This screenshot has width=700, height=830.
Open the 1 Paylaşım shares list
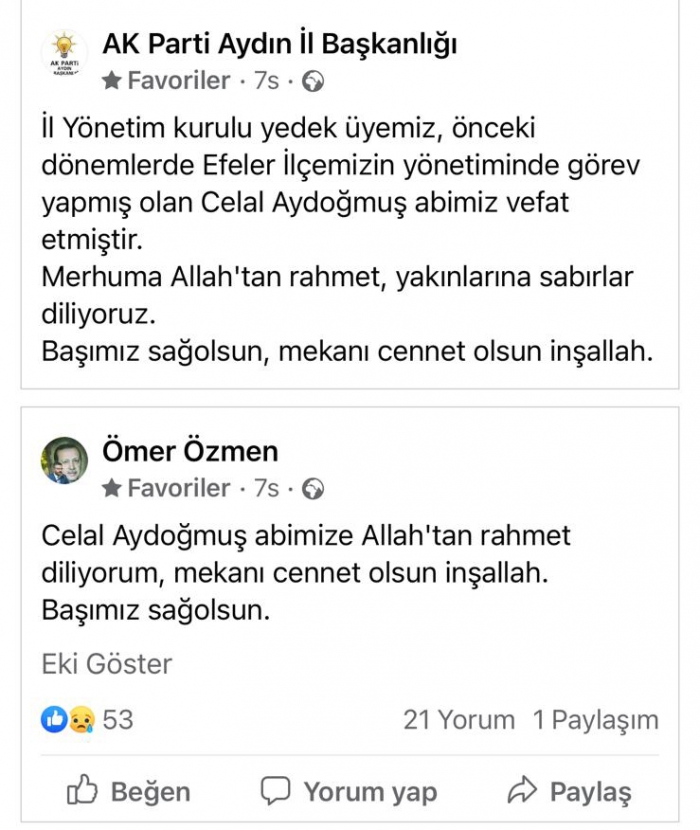point(595,719)
